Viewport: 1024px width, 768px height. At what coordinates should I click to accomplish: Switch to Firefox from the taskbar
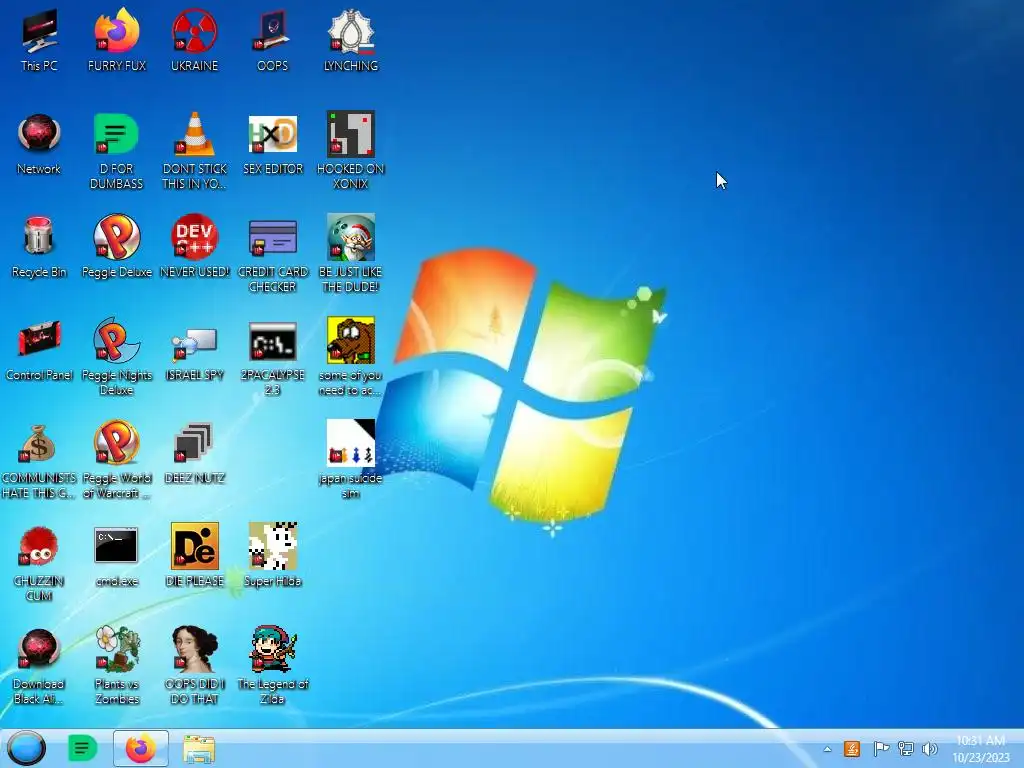(140, 748)
